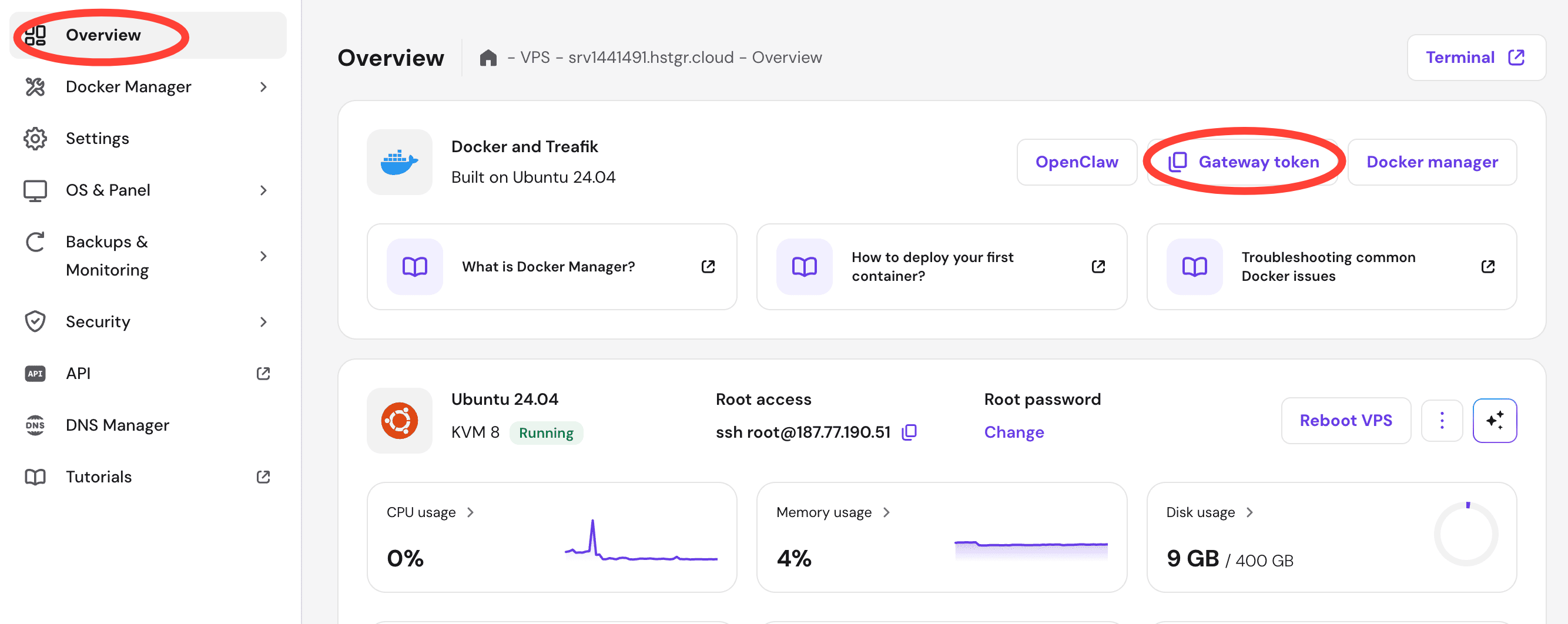Expand the Memory usage details chevron
This screenshot has width=1568, height=624.
pyautogui.click(x=886, y=512)
